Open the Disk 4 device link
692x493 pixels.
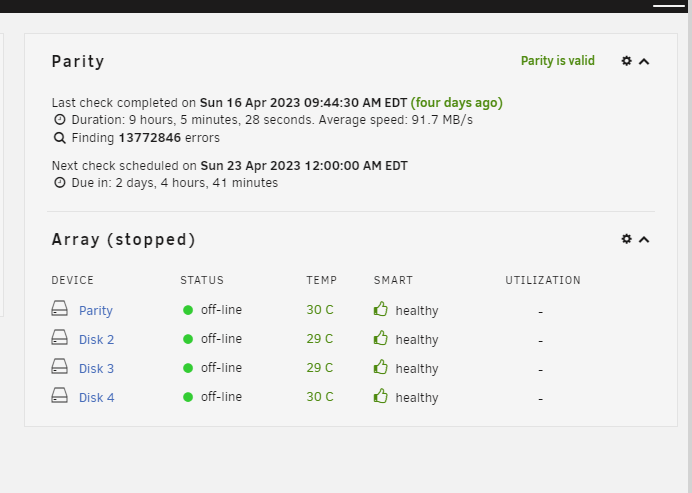coord(97,398)
